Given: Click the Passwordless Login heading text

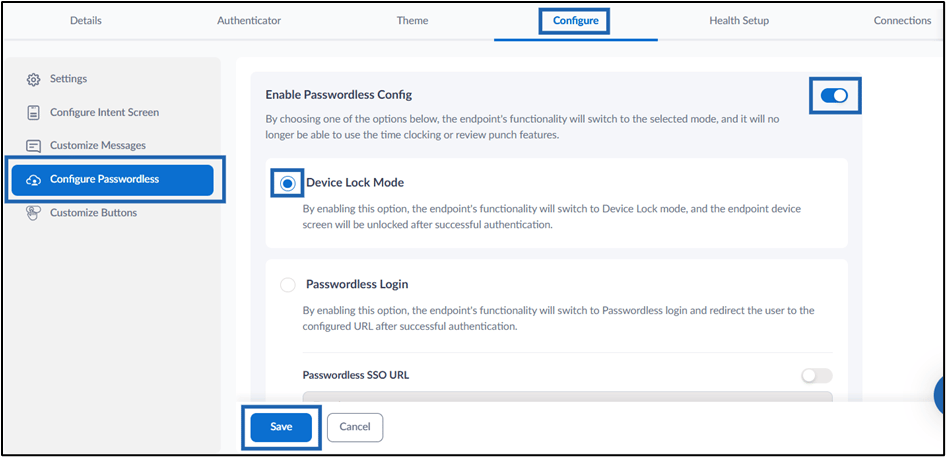Looking at the screenshot, I should (x=357, y=284).
